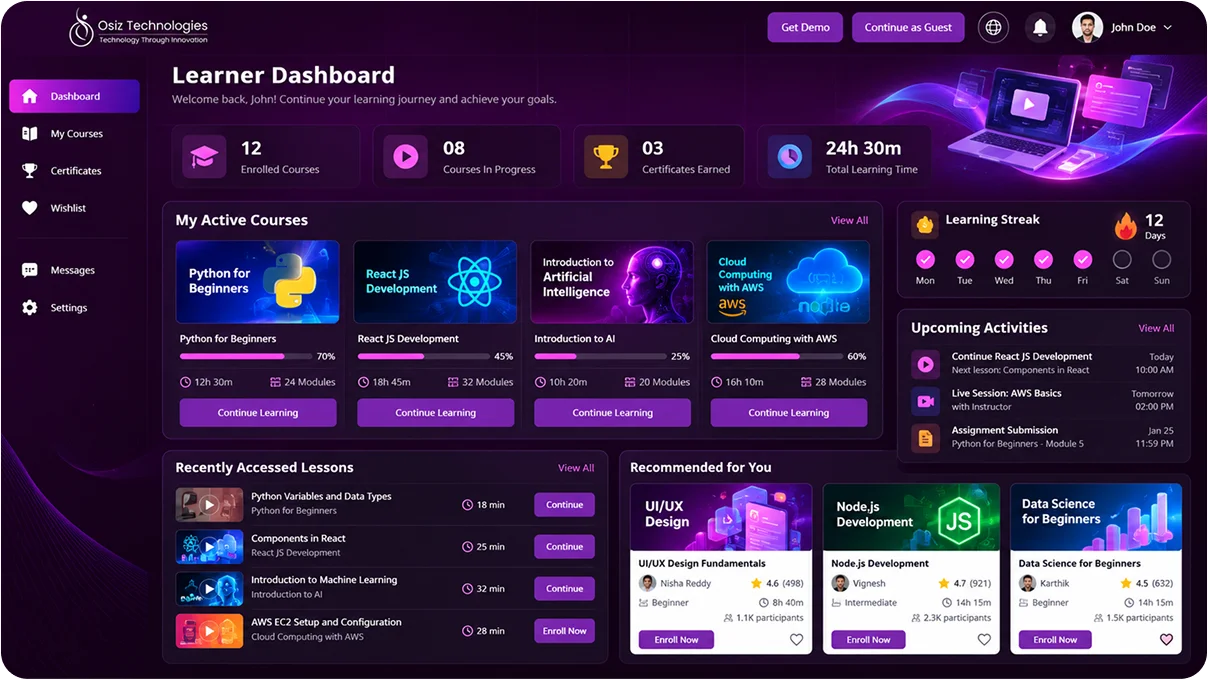The width and height of the screenshot is (1208, 680).
Task: Enroll Now in Data Science for Beginners
Action: pyautogui.click(x=1055, y=640)
